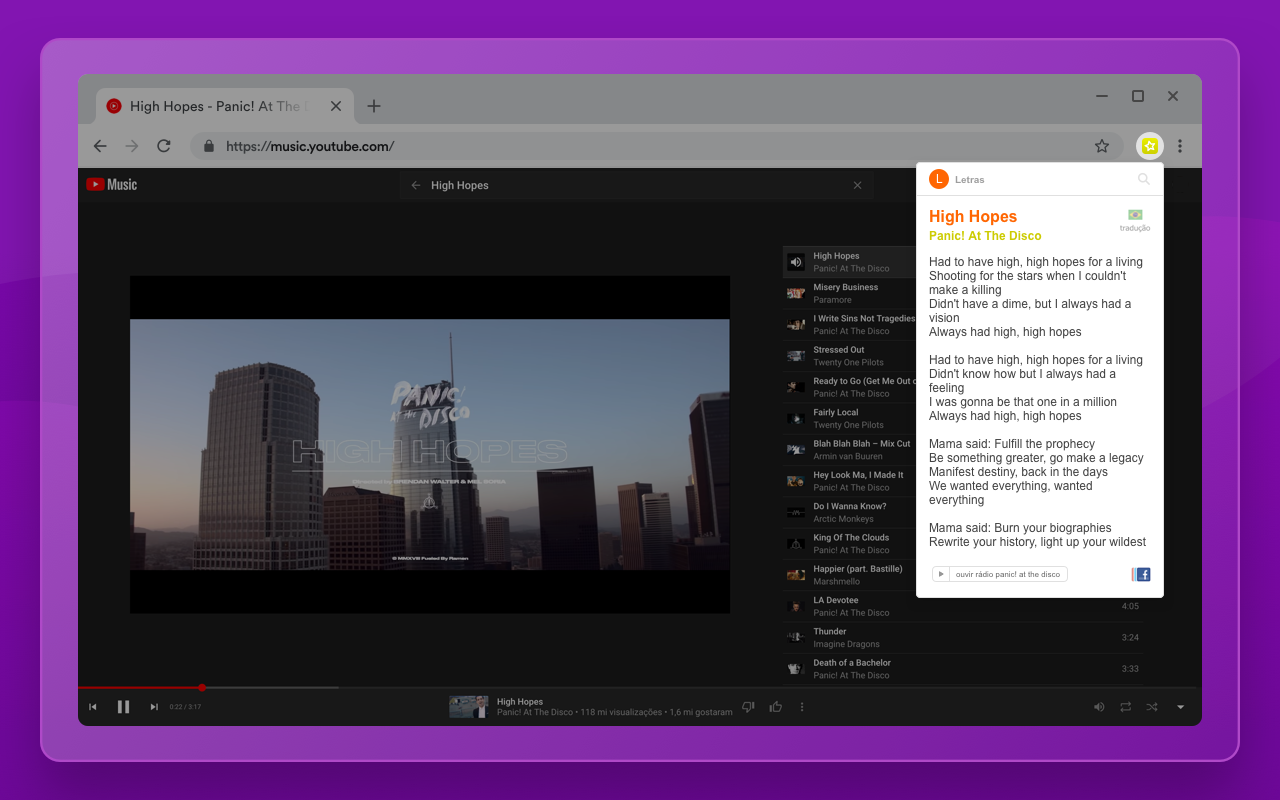This screenshot has height=800, width=1280.
Task: Click the site lock icon
Action: pos(209,146)
